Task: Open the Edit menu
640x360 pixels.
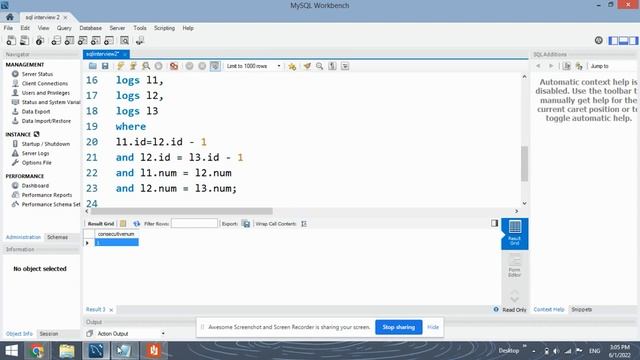Action: pos(25,28)
